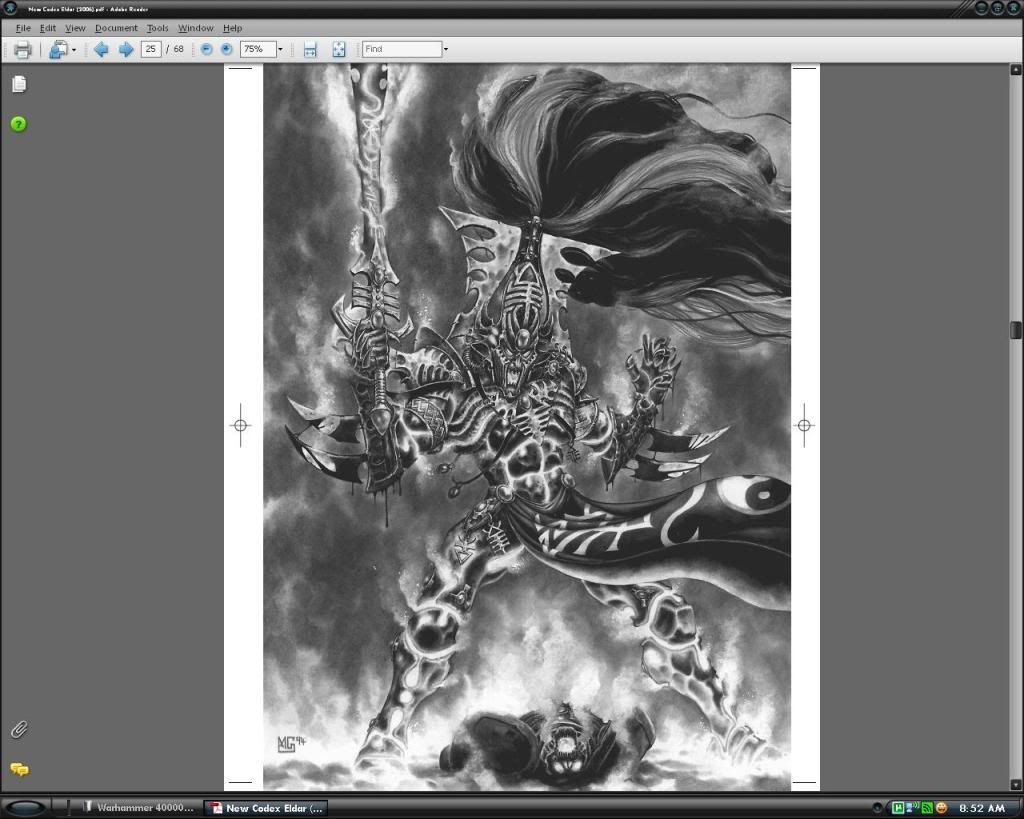Open the Window menu

click(196, 28)
